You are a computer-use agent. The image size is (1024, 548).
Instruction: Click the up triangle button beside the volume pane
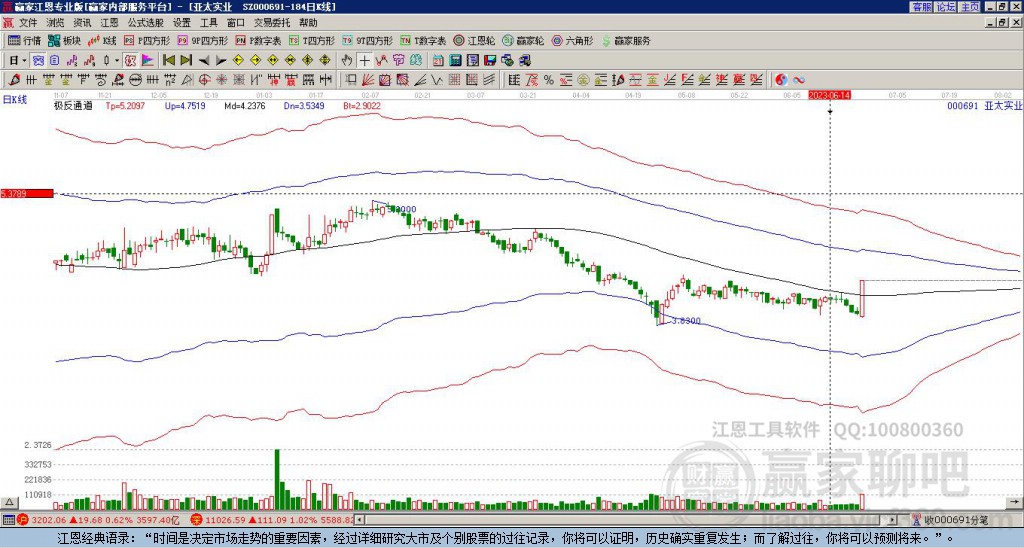pos(9,502)
